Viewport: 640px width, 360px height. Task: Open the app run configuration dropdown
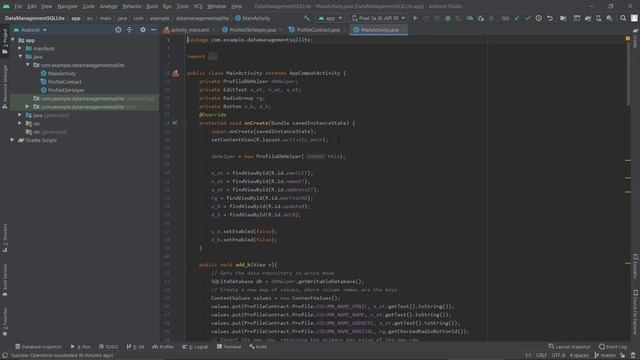331,18
